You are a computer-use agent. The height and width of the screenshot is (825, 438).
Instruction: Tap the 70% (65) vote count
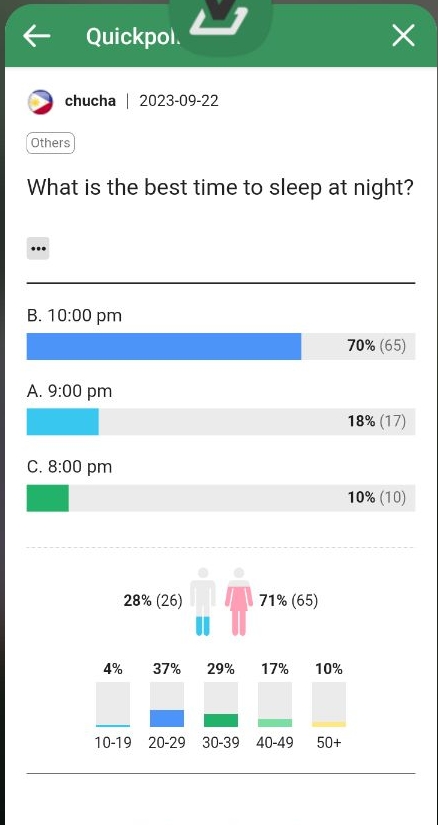pos(377,346)
